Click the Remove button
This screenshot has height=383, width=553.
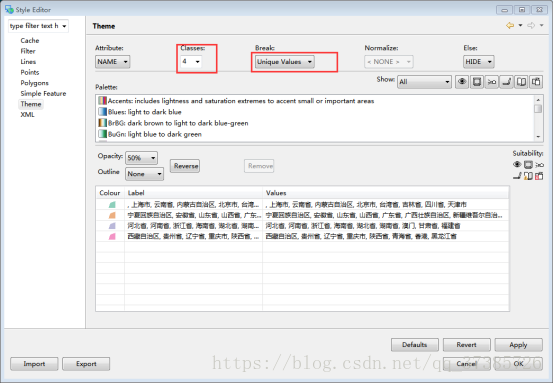[x=259, y=166]
